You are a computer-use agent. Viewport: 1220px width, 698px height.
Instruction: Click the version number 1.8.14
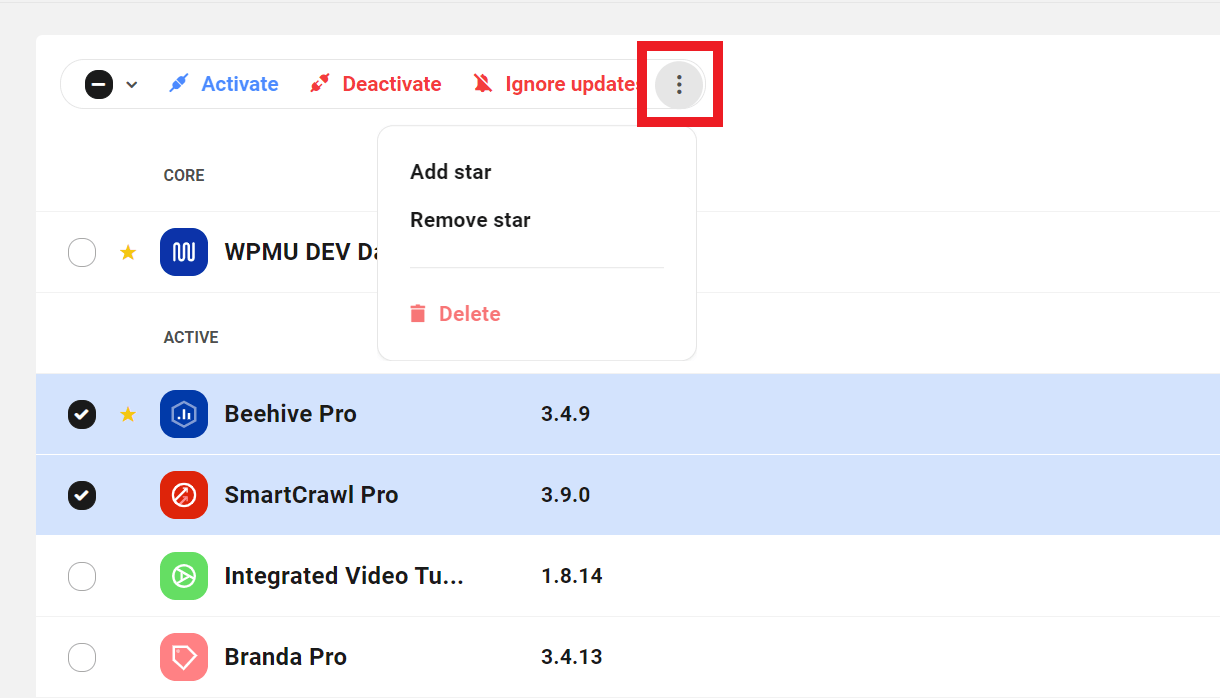[571, 576]
